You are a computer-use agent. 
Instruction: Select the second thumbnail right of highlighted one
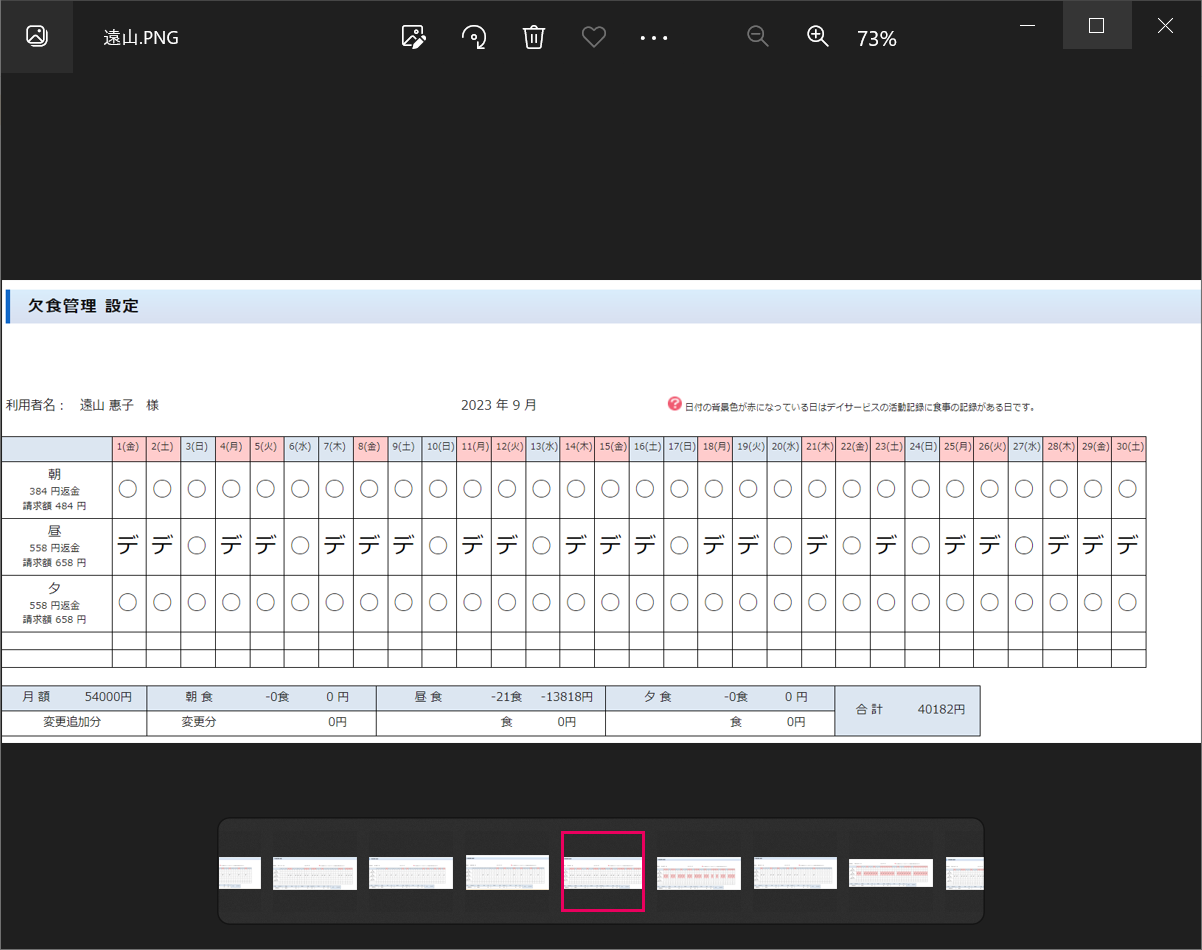[x=795, y=872]
